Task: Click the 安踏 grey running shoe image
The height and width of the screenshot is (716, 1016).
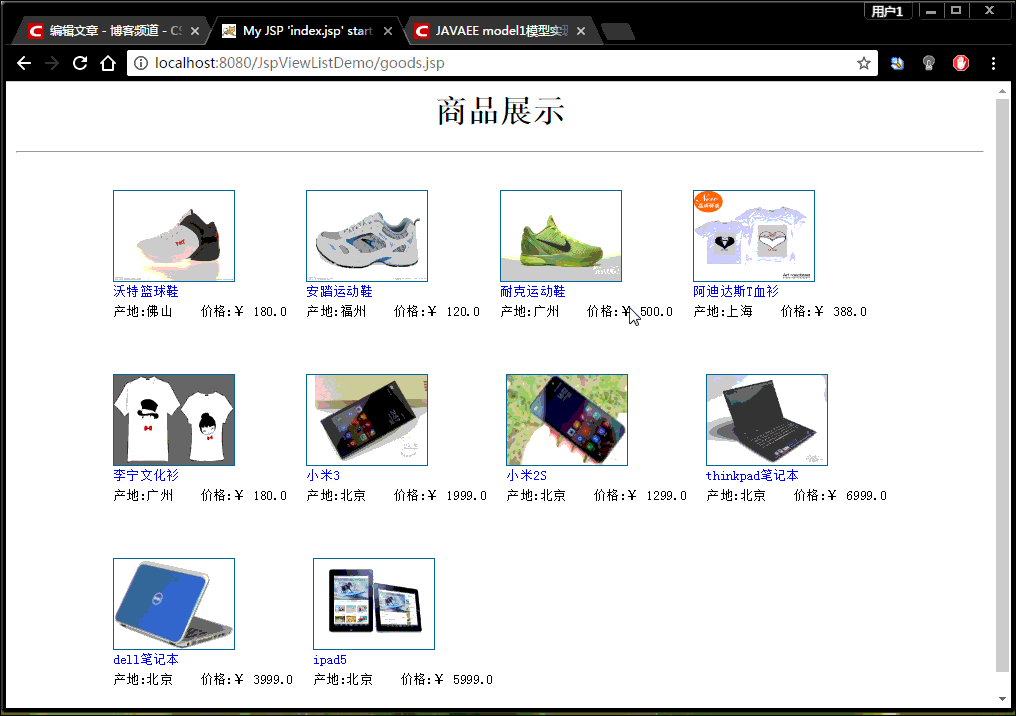Action: click(367, 236)
